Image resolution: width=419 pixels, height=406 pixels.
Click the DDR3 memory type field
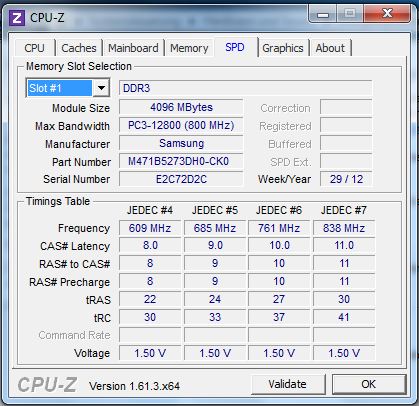tap(245, 88)
